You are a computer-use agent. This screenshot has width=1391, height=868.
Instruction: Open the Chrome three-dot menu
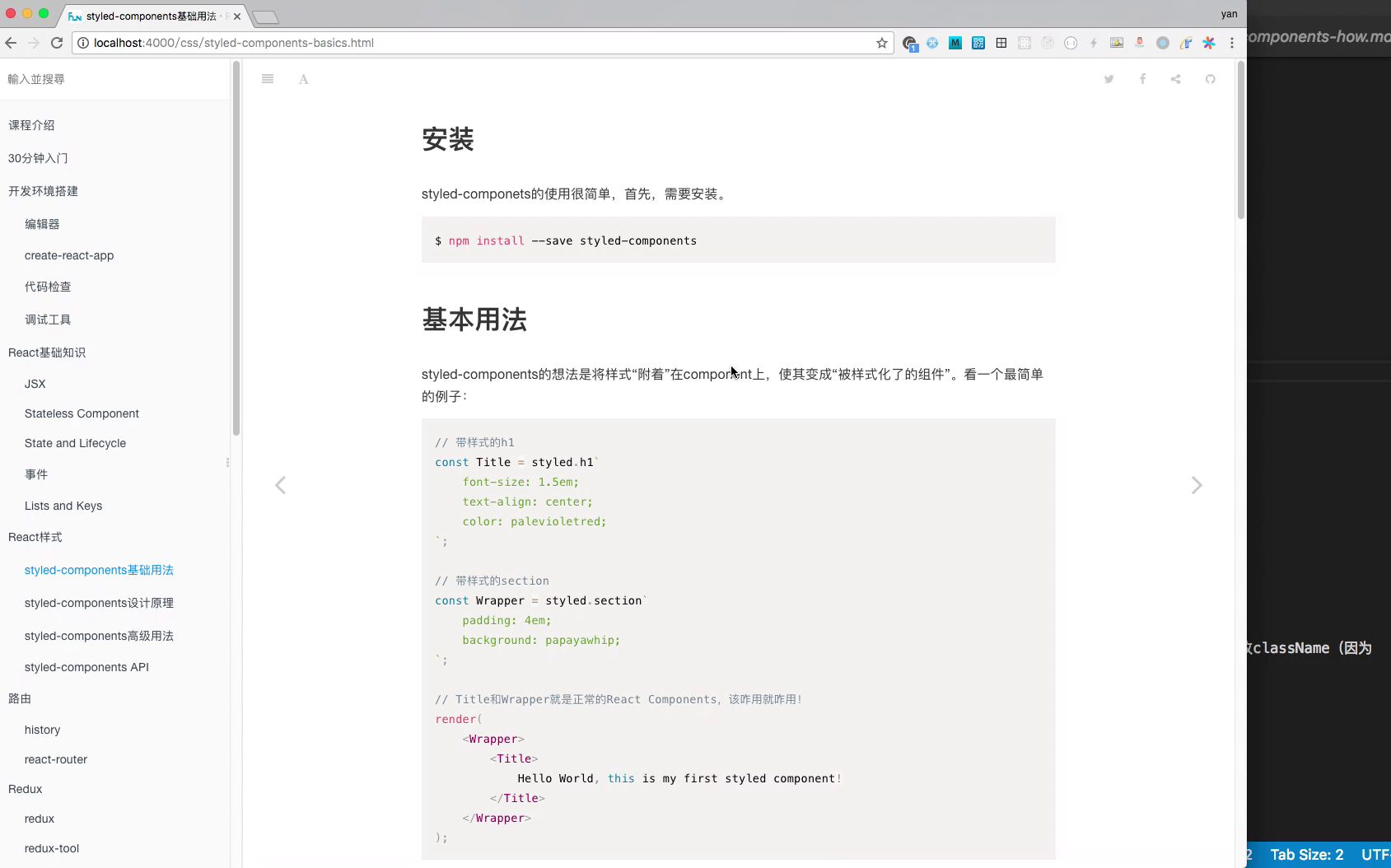click(1232, 43)
